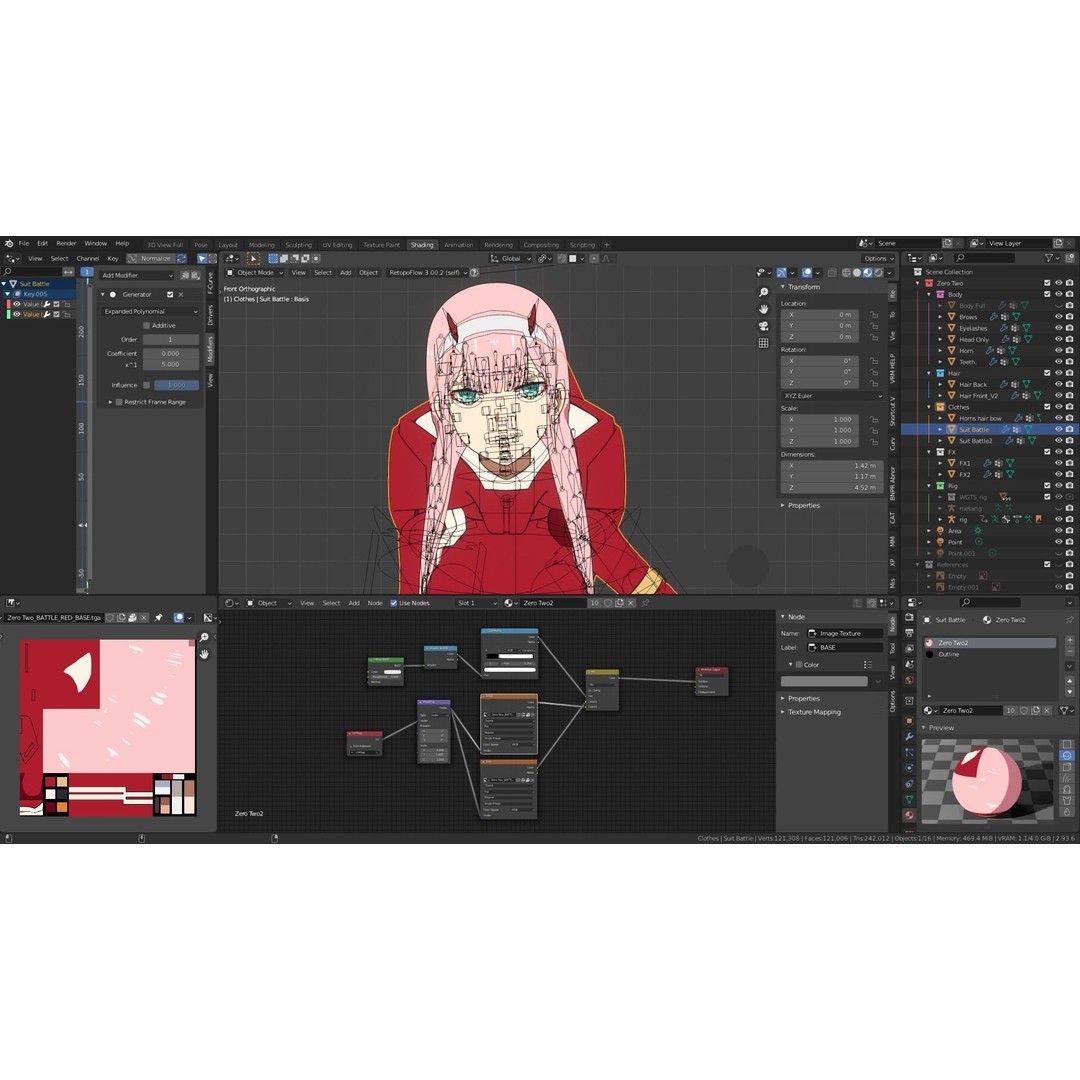This screenshot has height=1080, width=1080.
Task: Collapse the Transform panel
Action: pos(803,287)
